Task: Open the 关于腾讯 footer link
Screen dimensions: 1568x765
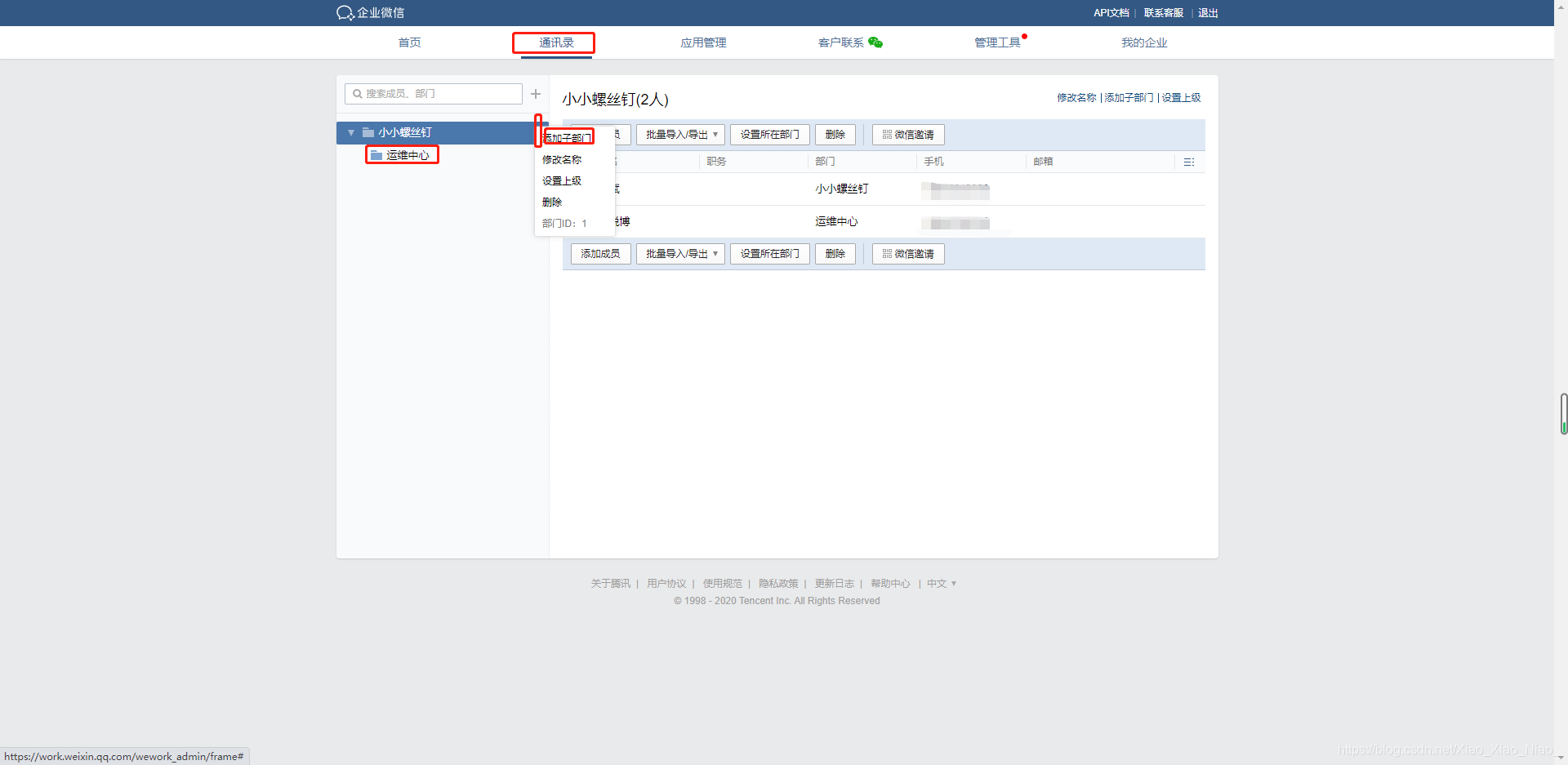Action: coord(611,584)
